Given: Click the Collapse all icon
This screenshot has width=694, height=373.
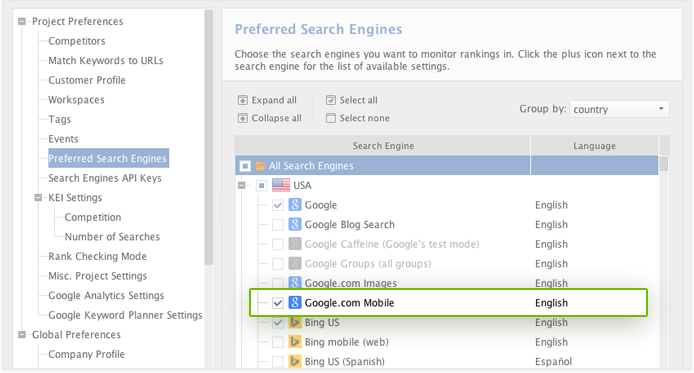Looking at the screenshot, I should [x=243, y=118].
